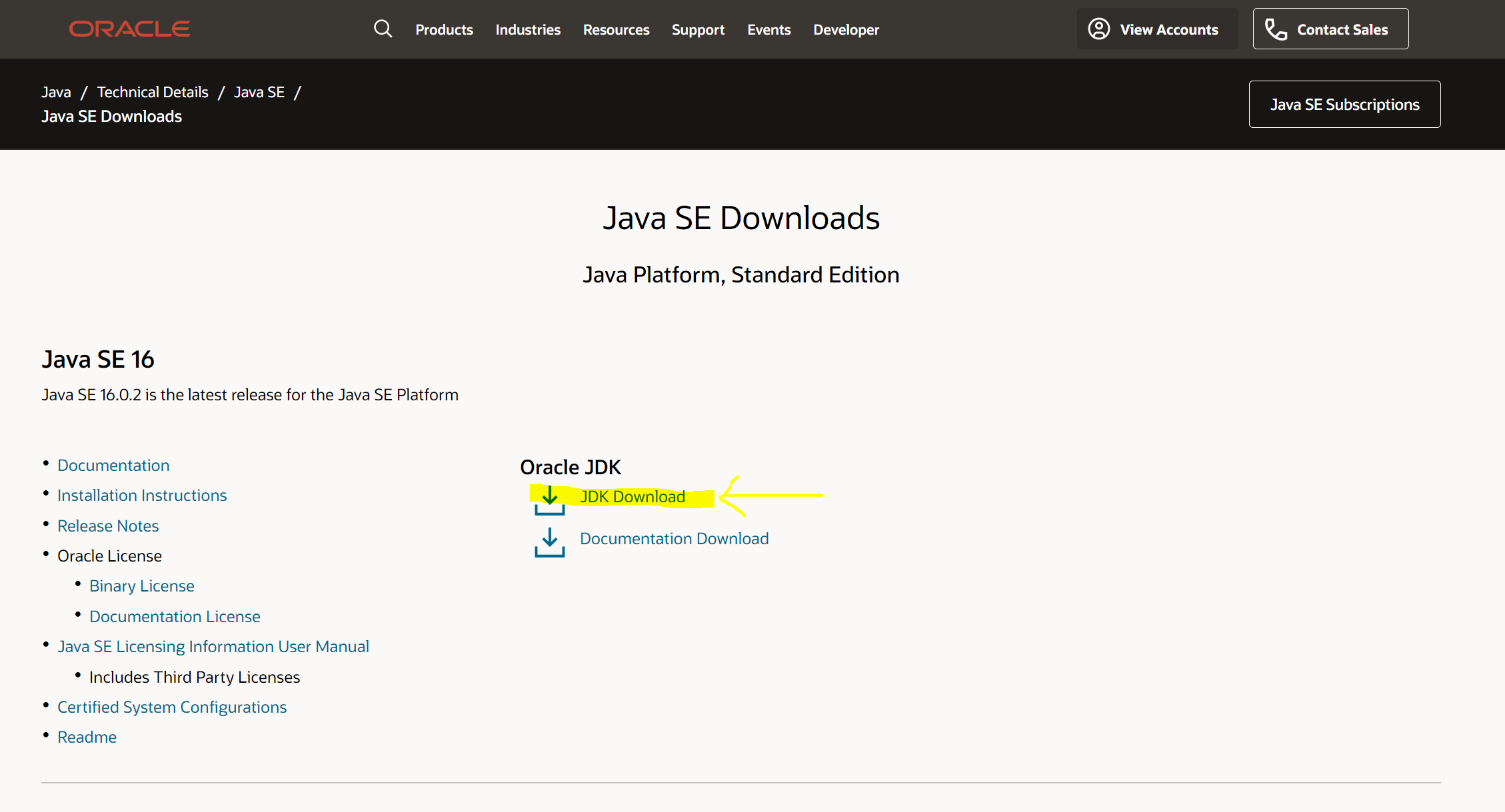Open the Industries menu

coord(528,29)
